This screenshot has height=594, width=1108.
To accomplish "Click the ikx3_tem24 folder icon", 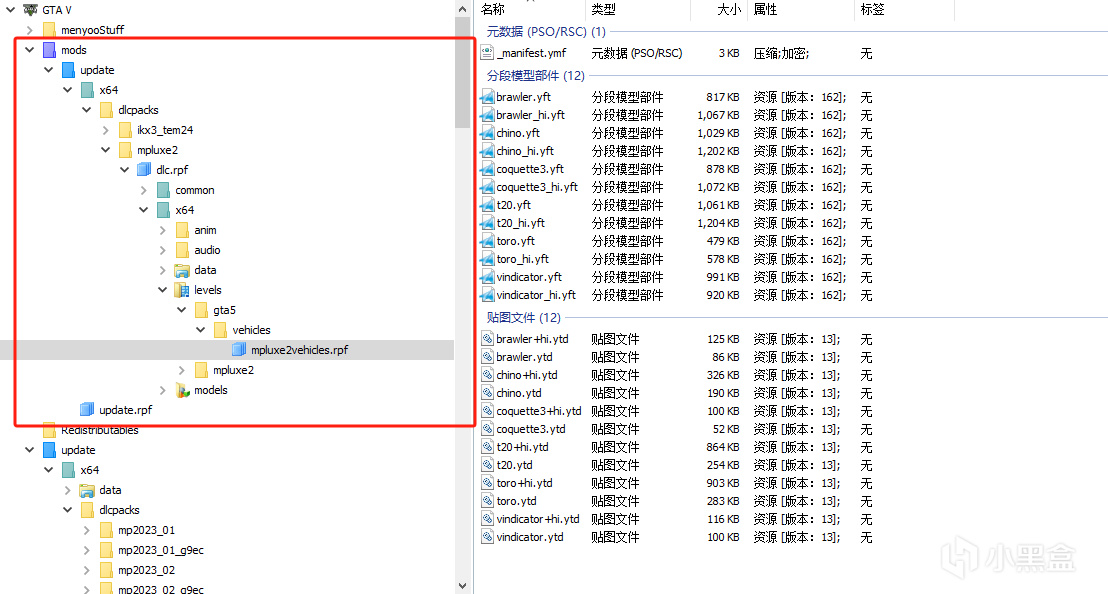I will (x=125, y=130).
